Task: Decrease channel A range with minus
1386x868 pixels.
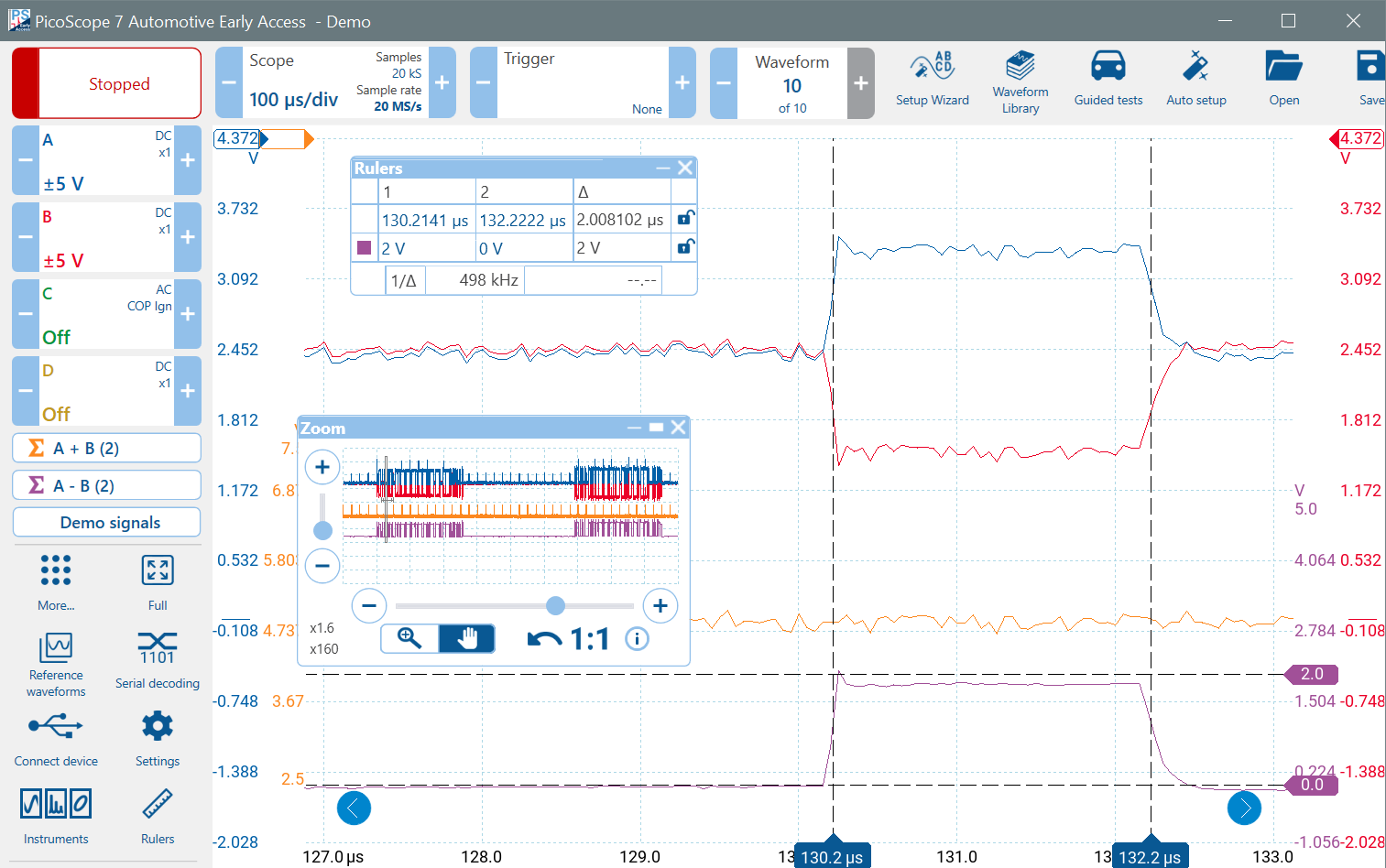Action: tap(26, 160)
